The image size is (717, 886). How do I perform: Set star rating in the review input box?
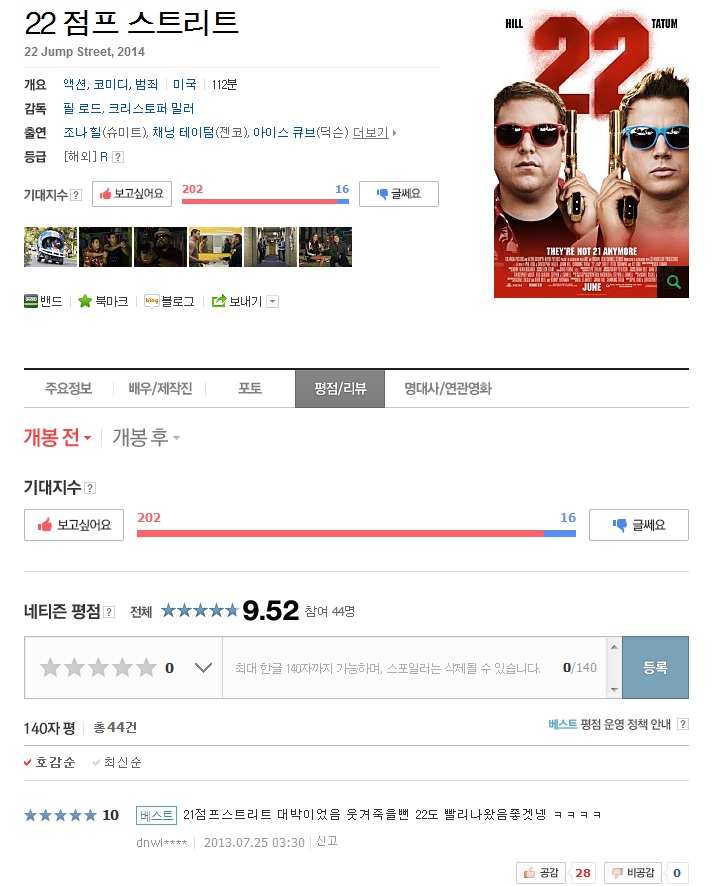[x=98, y=668]
